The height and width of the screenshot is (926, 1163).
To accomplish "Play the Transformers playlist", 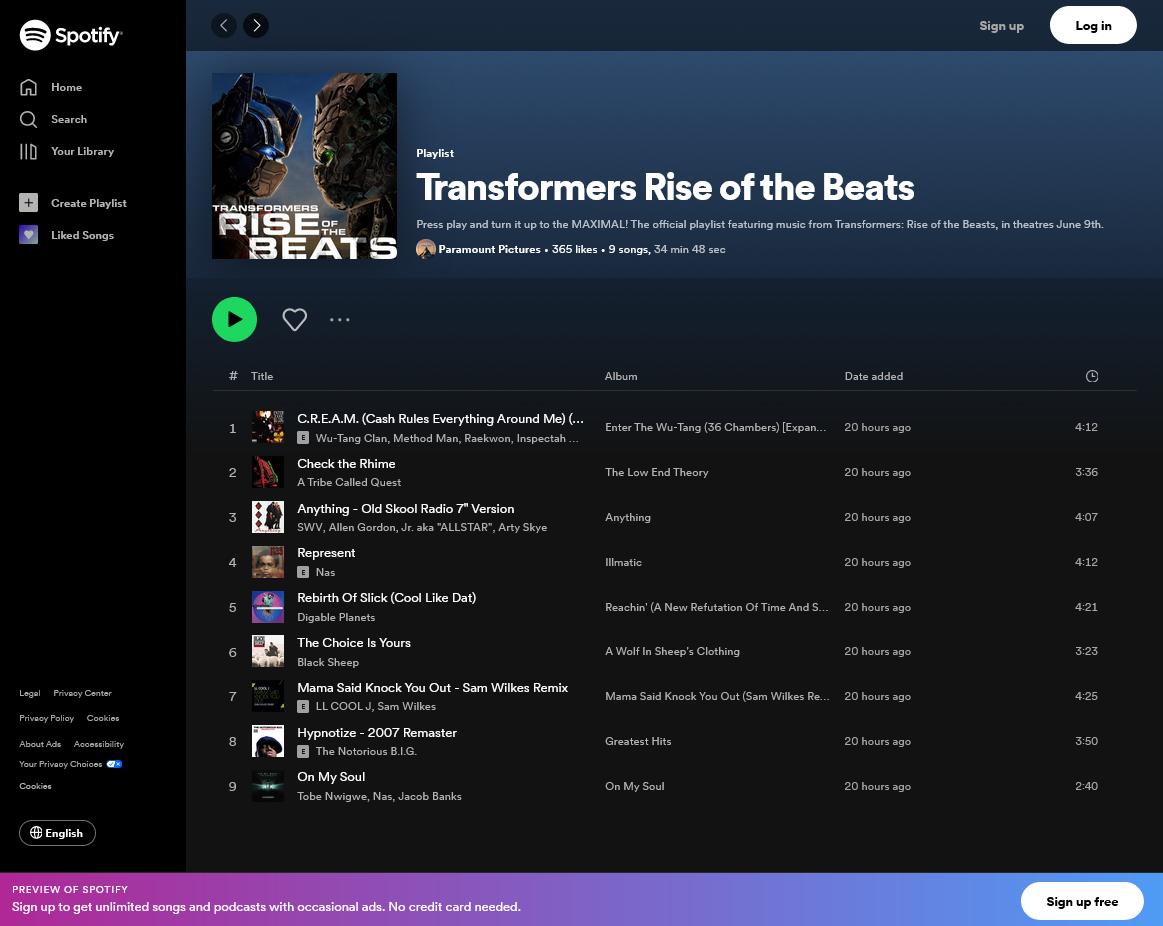I will pos(234,319).
